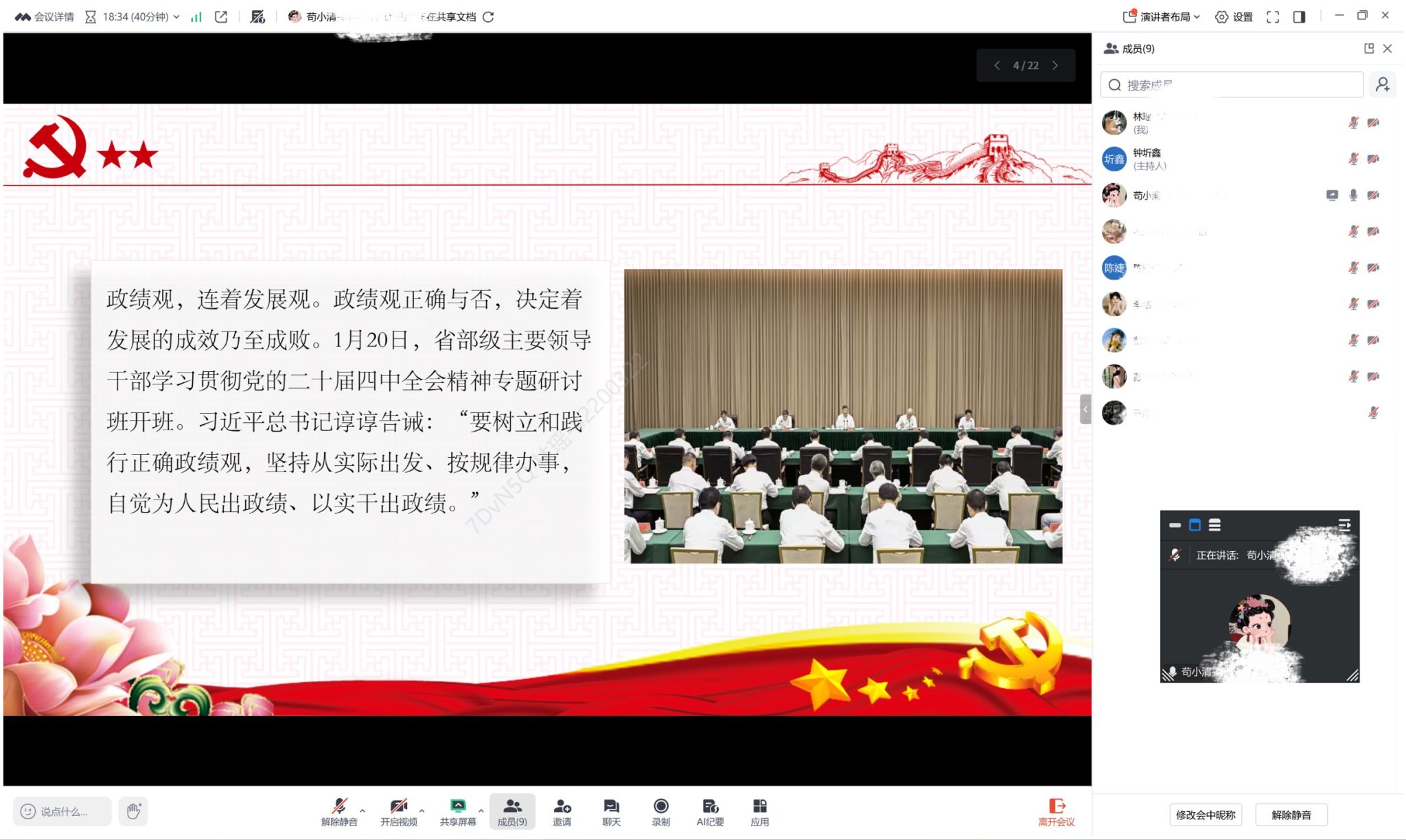Open the AI纪要 meeting notes tool
Viewport: 1406px width, 840px height.
click(x=710, y=806)
